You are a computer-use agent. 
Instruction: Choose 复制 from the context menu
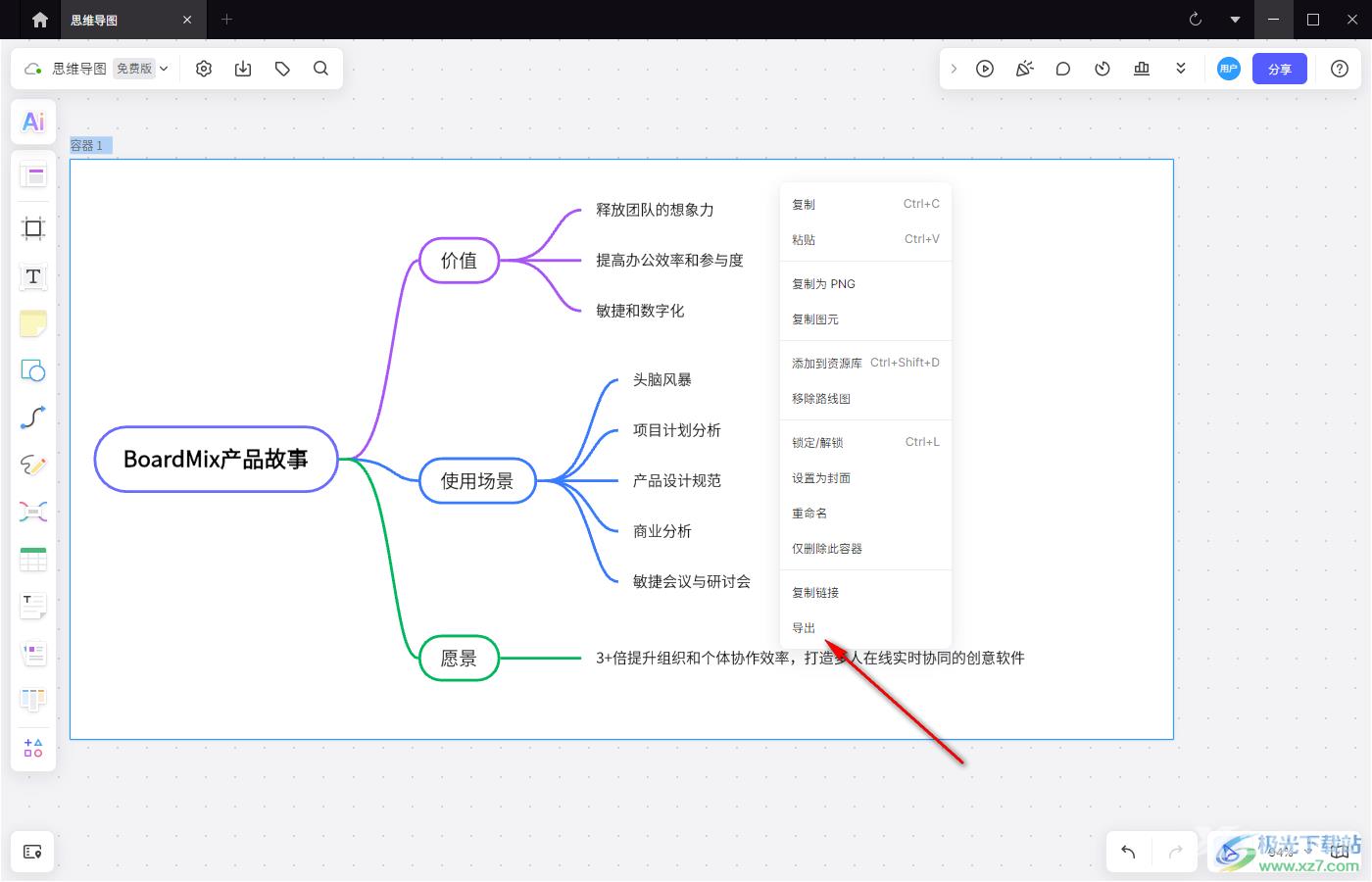865,204
